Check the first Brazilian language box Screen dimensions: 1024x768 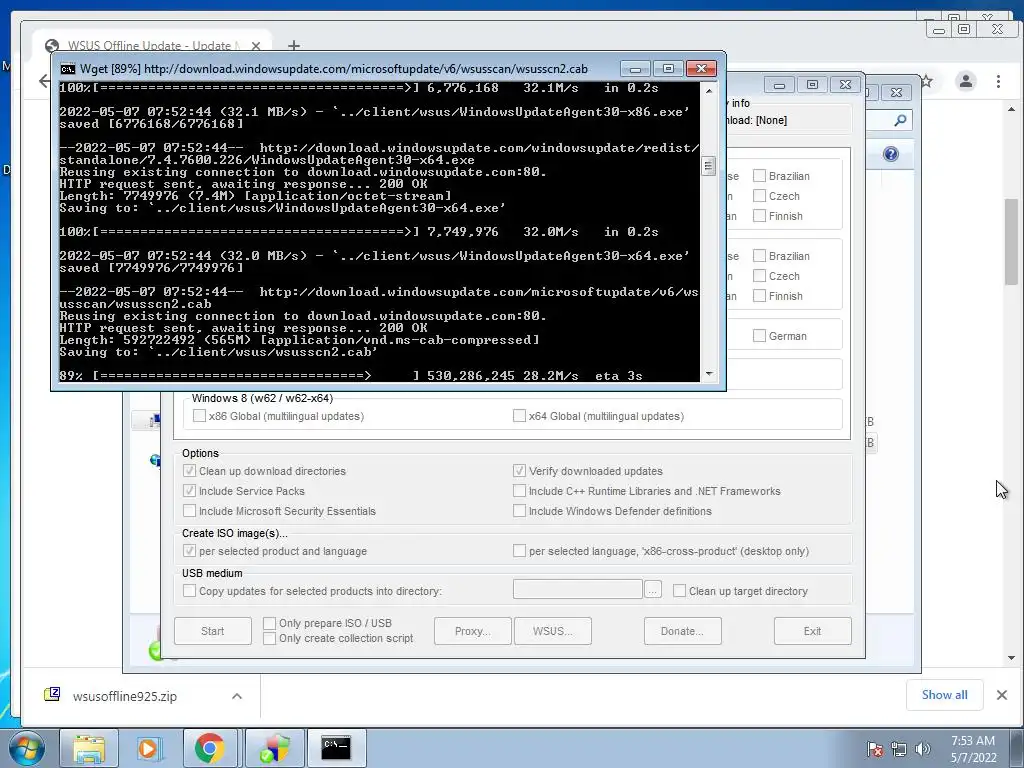[759, 176]
